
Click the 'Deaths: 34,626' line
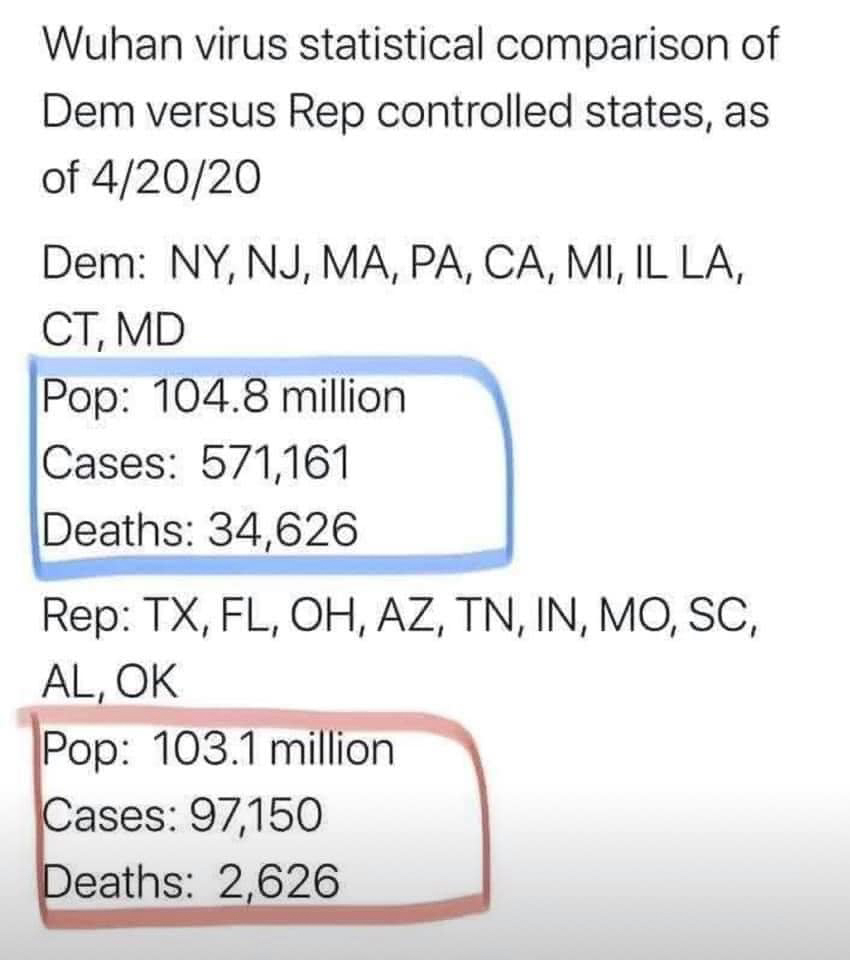point(200,529)
